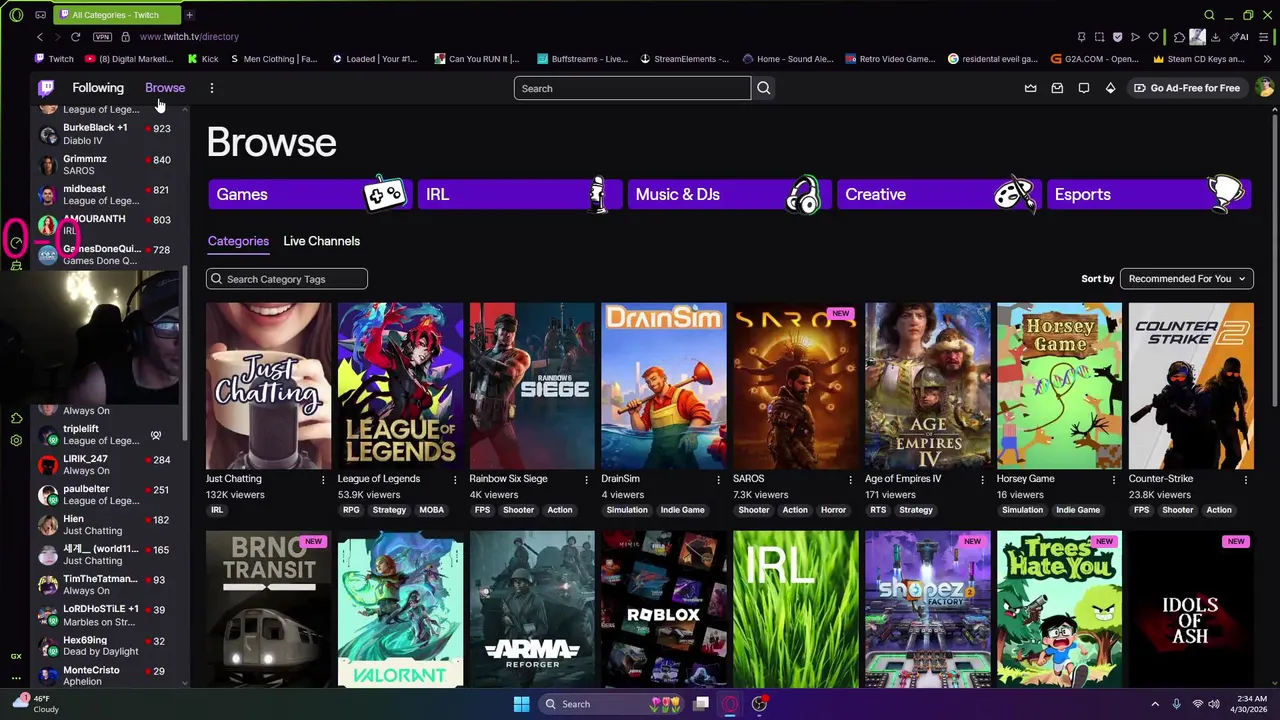1280x720 pixels.
Task: Switch to the Live Channels tab
Action: pos(321,241)
